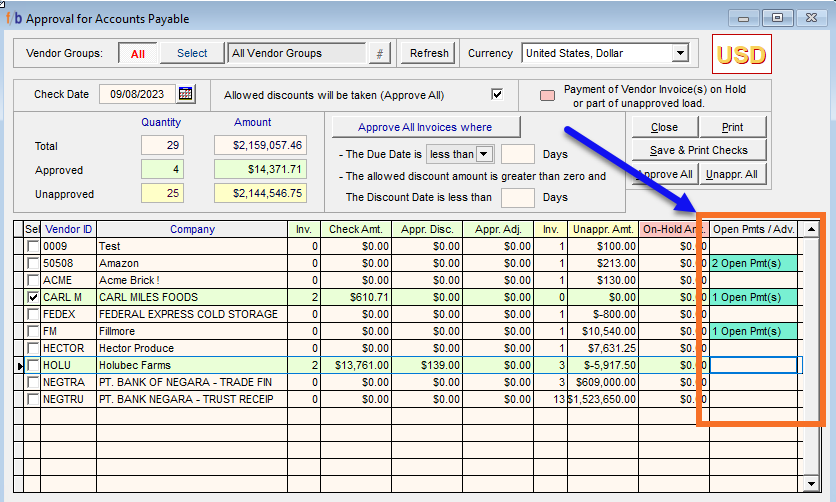Click the USD currency indicator

click(741, 55)
